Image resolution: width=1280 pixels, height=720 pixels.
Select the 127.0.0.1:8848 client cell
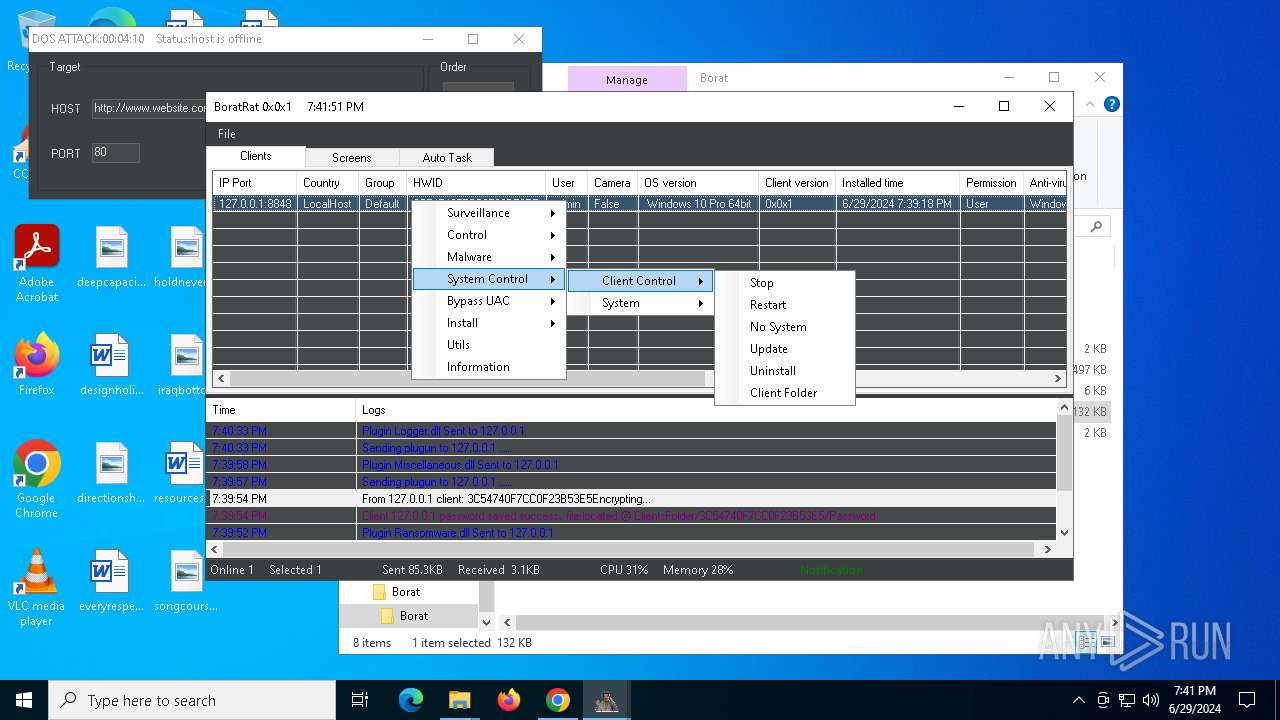(254, 204)
